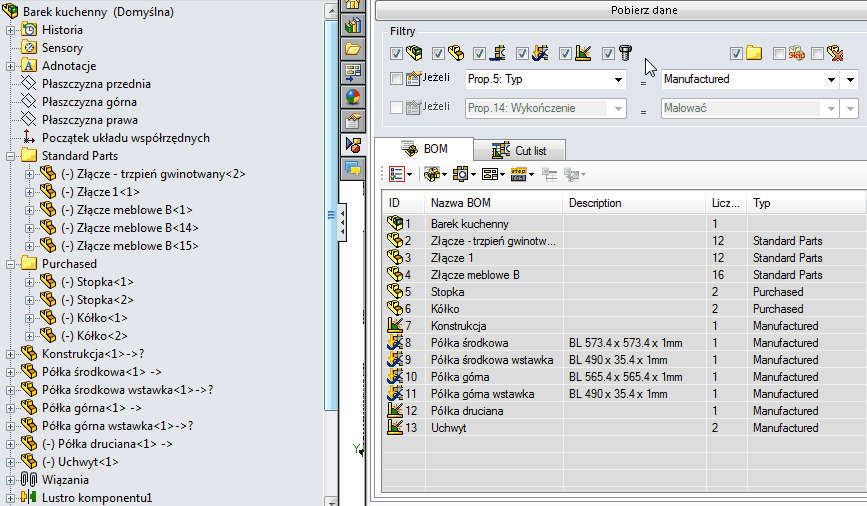
Task: Switch to the BOM tab
Action: click(424, 149)
